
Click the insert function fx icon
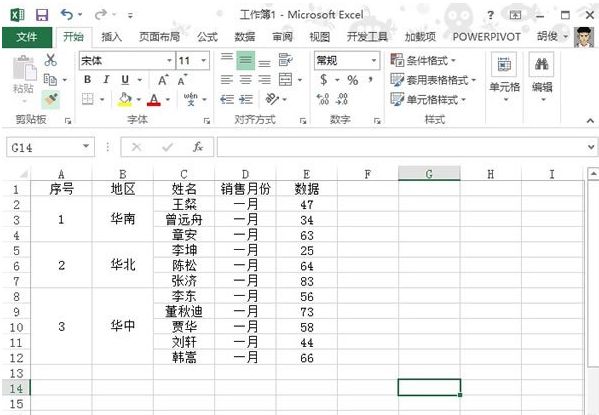point(198,147)
